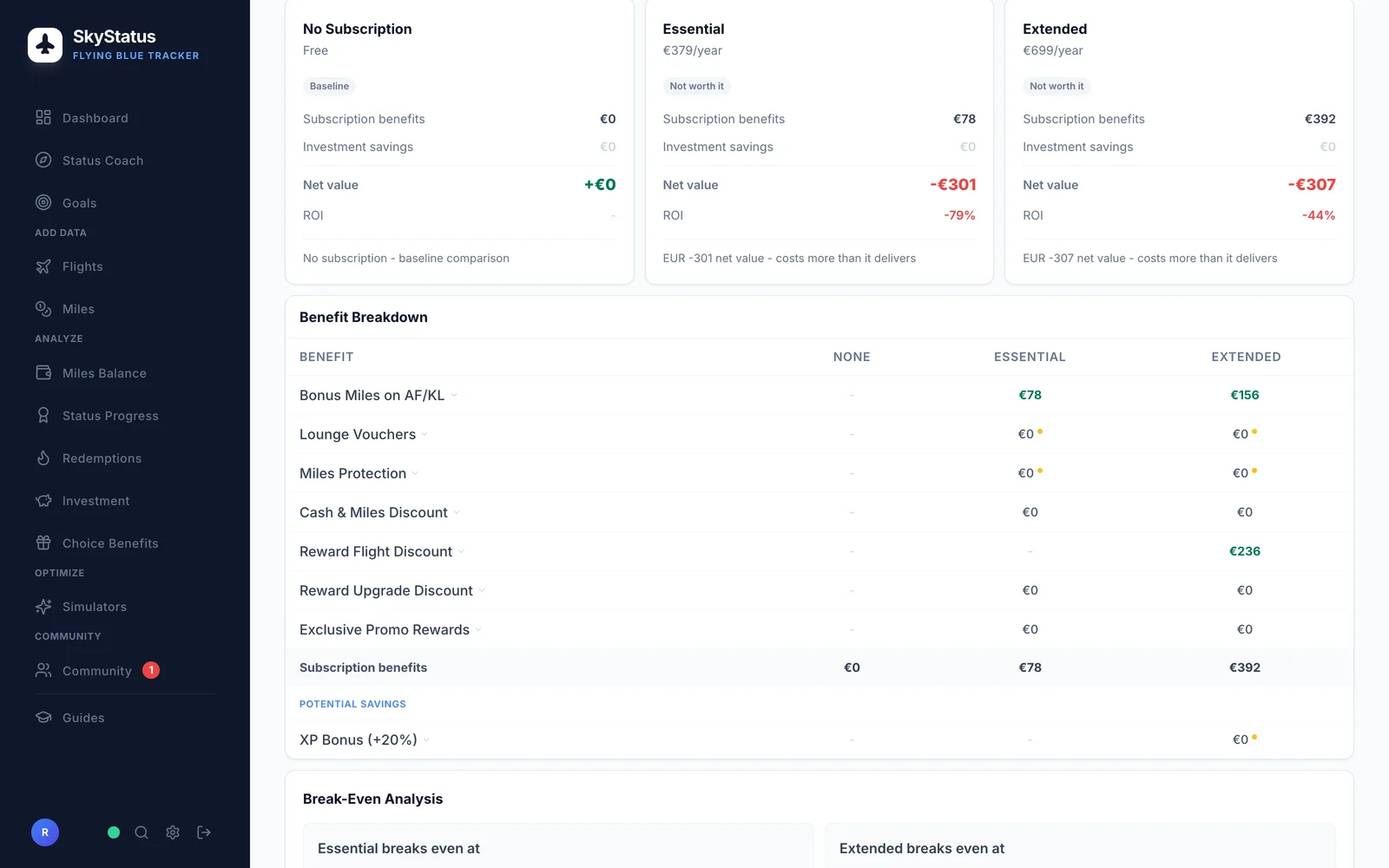Click the yellow dot in Extended XP Bonus
This screenshot has width=1389, height=868.
(x=1254, y=737)
